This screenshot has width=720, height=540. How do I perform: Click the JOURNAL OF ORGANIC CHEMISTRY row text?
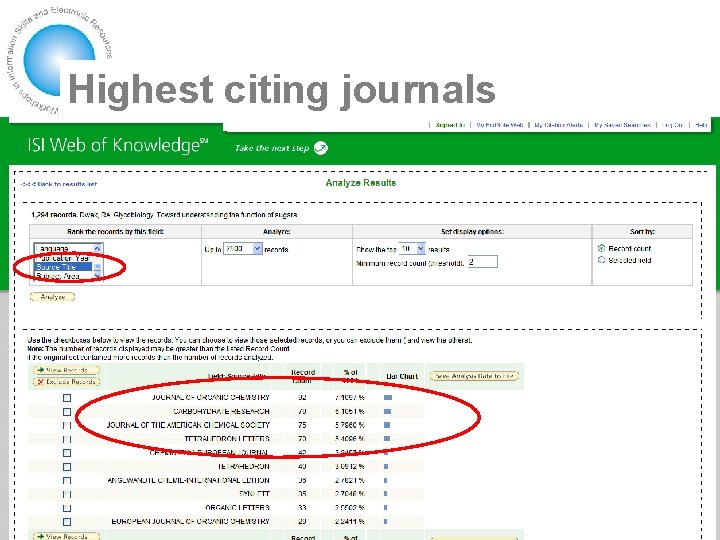click(211, 397)
